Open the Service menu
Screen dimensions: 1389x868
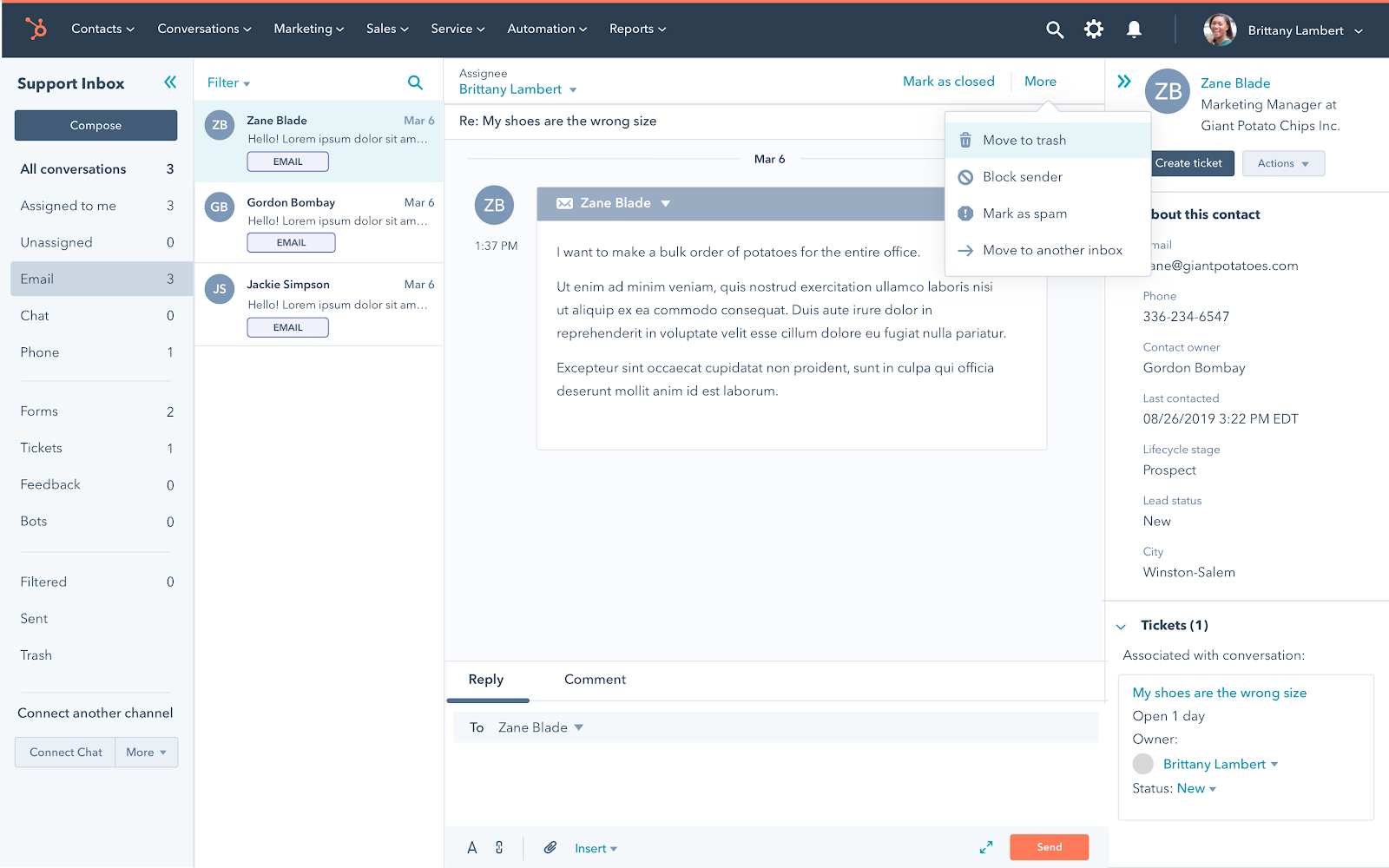tap(458, 29)
